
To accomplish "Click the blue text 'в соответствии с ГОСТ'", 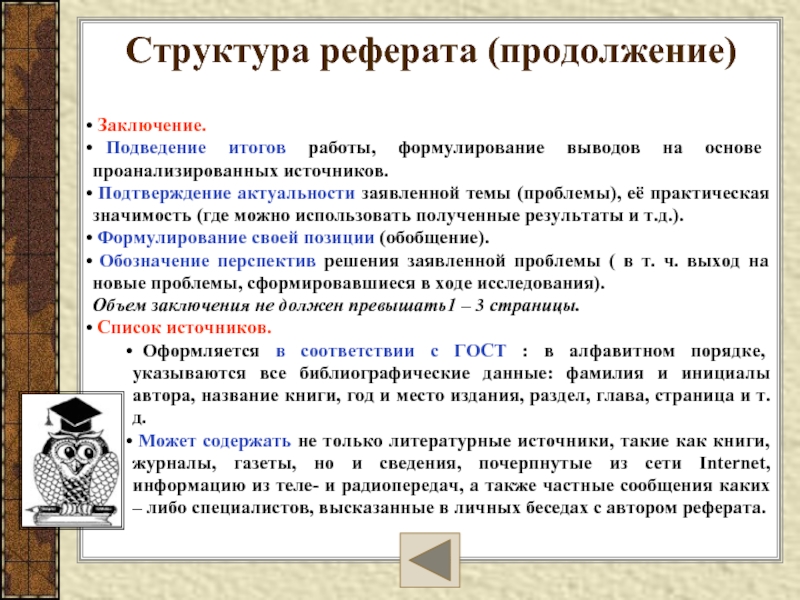I will 391,351.
